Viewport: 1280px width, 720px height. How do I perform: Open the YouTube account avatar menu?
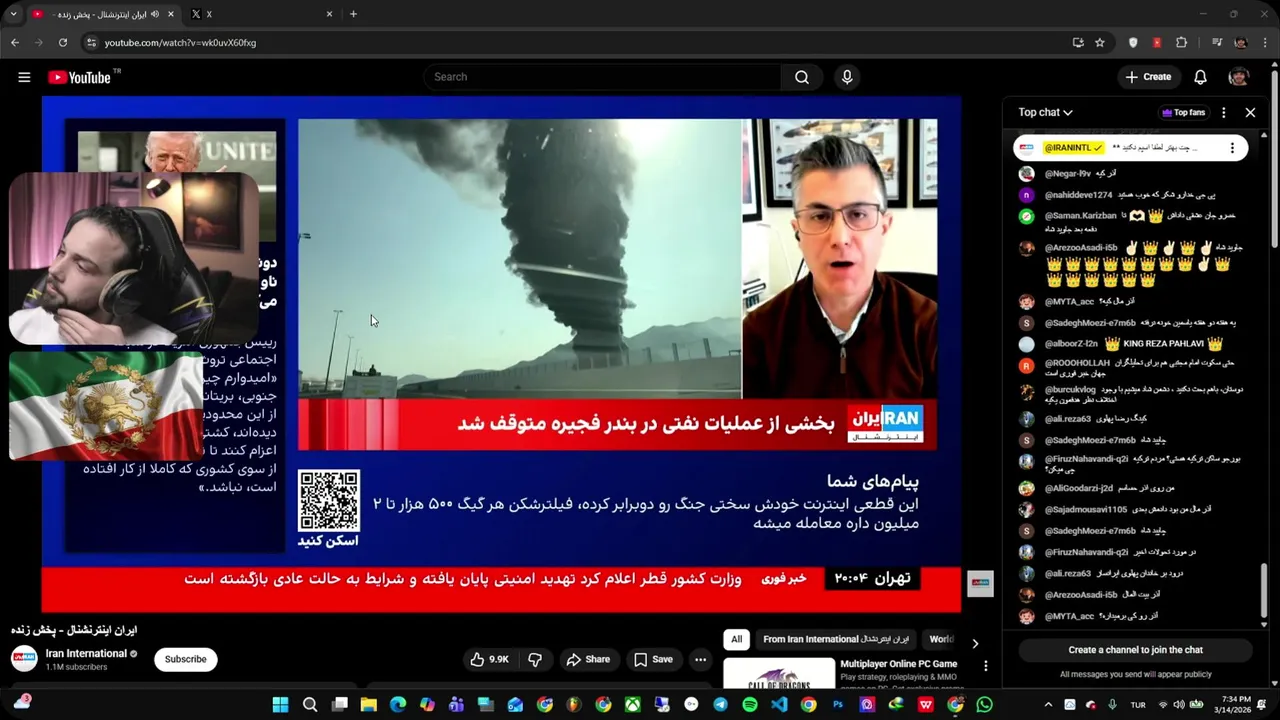pos(1239,77)
